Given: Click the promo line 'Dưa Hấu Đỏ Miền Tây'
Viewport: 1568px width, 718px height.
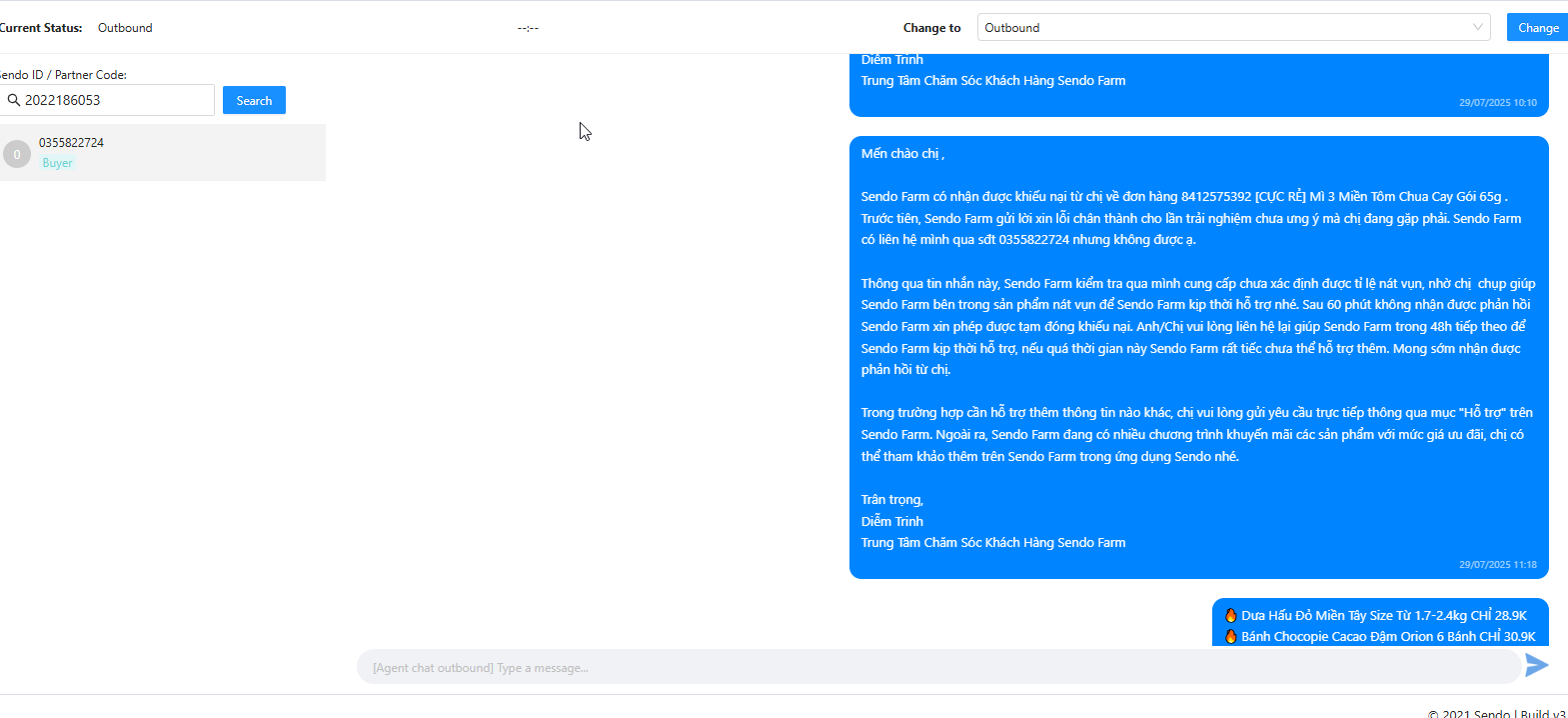Looking at the screenshot, I should [x=1375, y=615].
